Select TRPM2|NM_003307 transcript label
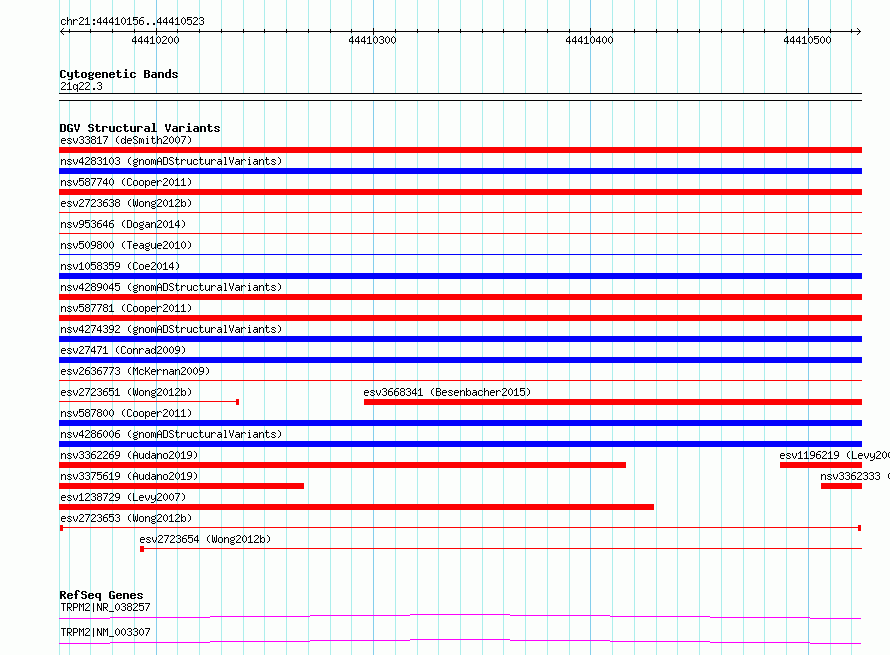890x655 pixels. point(105,632)
